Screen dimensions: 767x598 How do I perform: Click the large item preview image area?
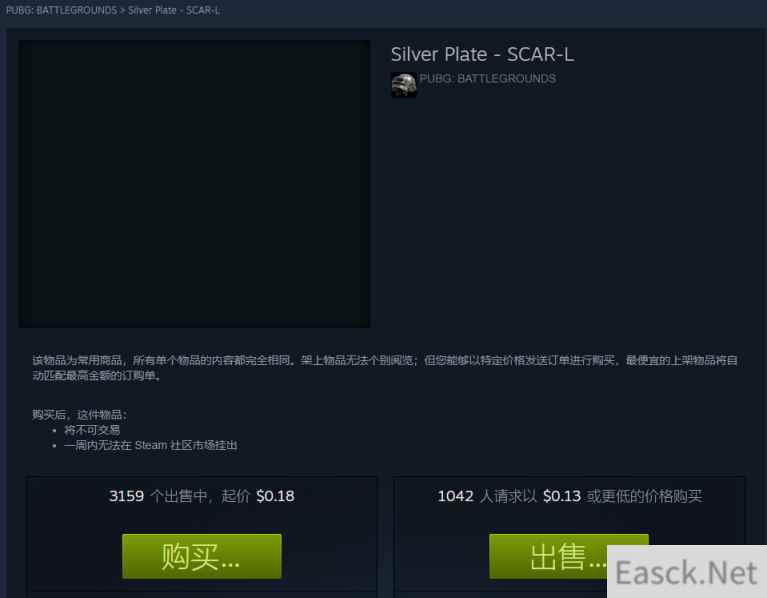[x=194, y=184]
